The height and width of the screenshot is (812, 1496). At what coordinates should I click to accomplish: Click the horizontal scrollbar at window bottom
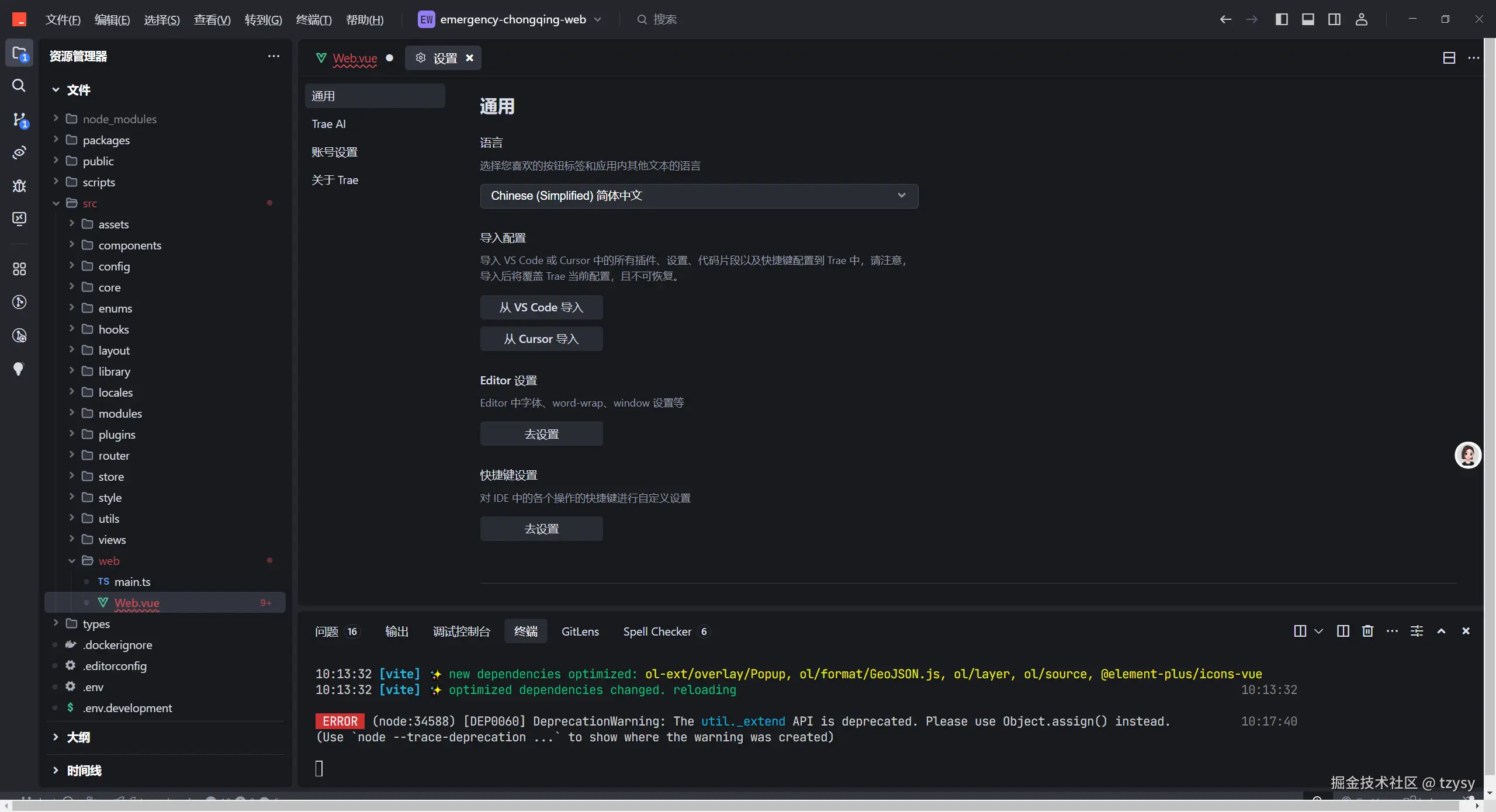(x=736, y=806)
